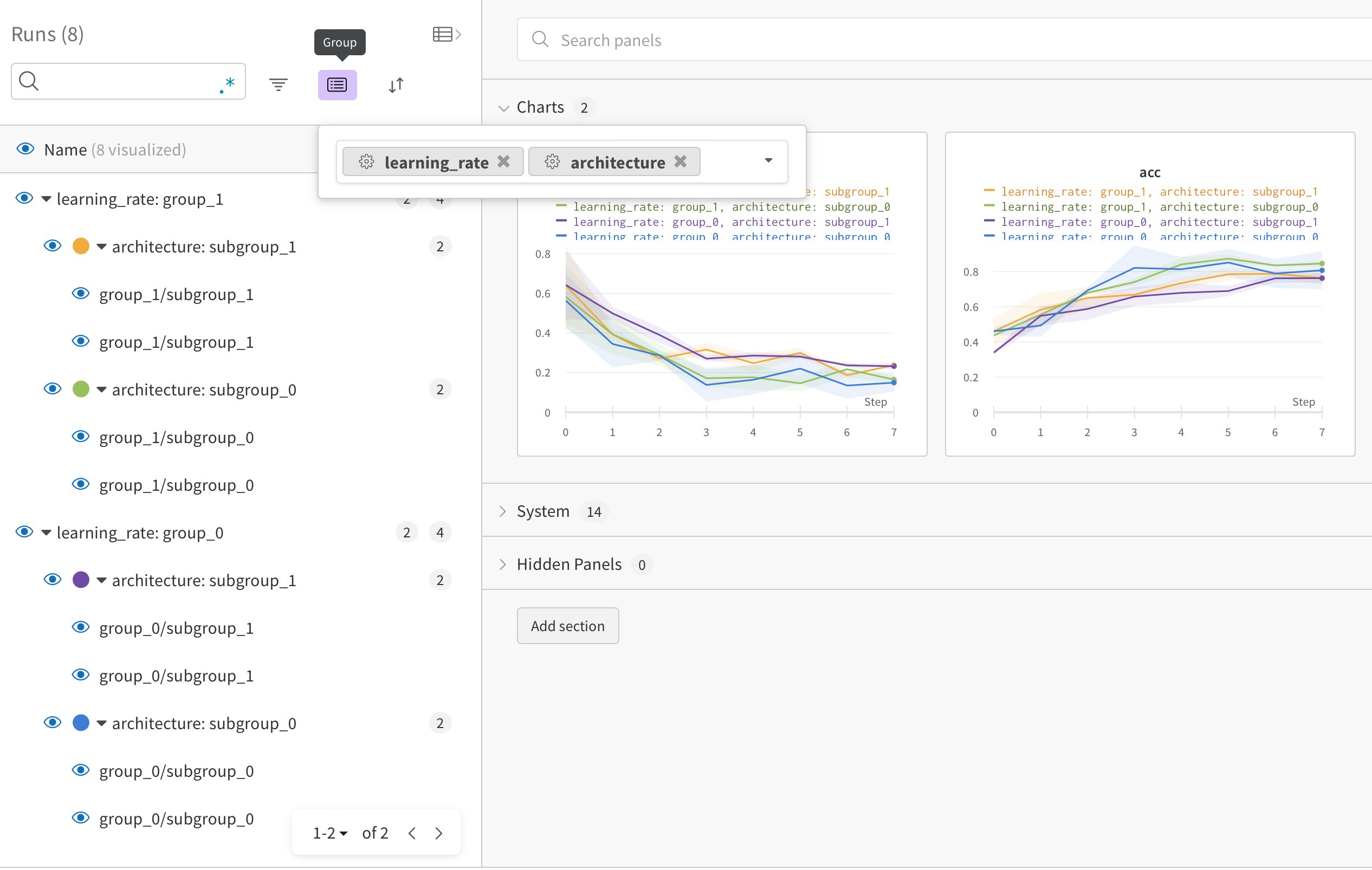
Task: Toggle regex search asterisk icon
Action: [x=228, y=85]
